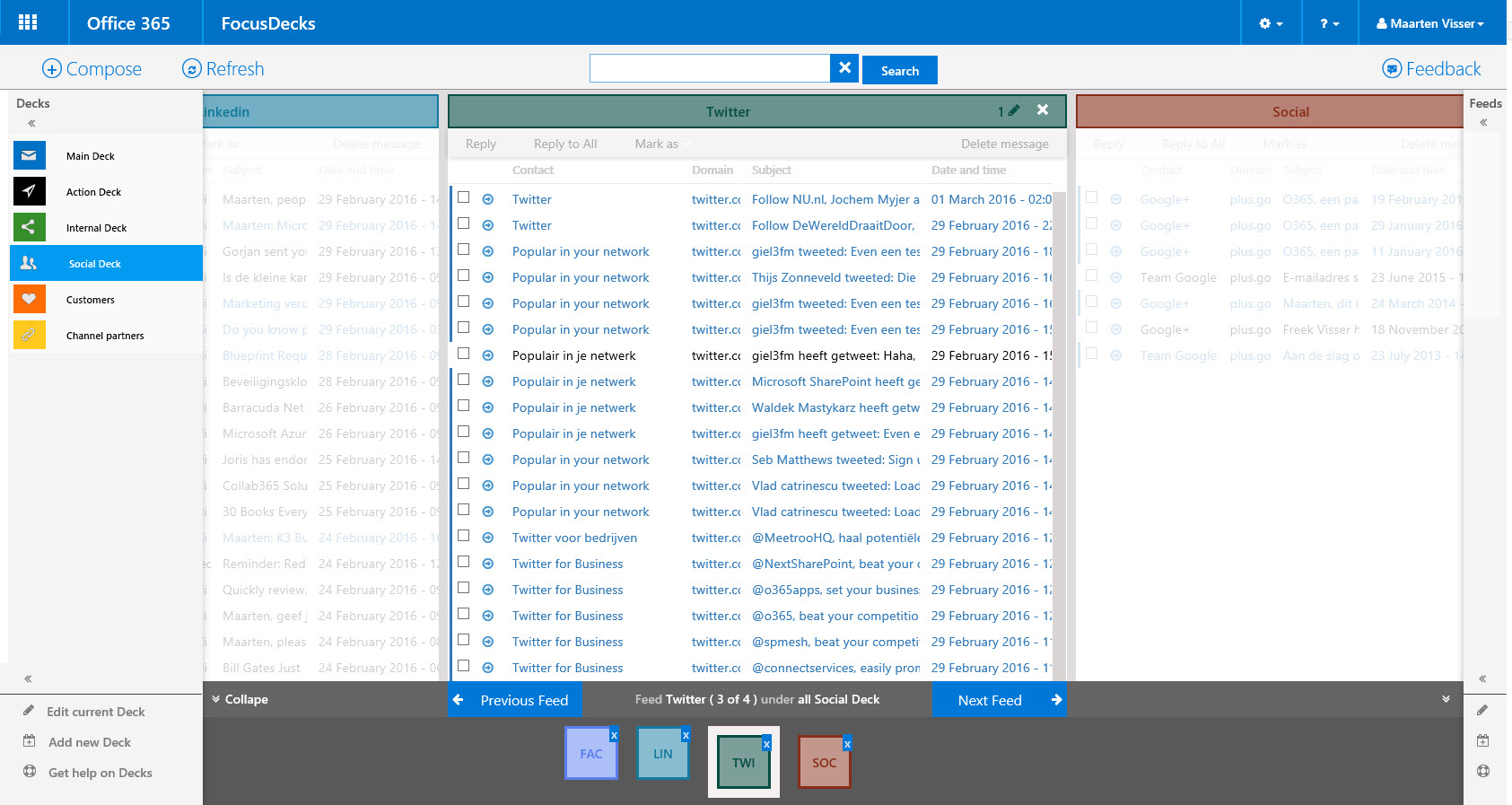Check the Waldek Mastykarz message checkbox
The height and width of the screenshot is (805, 1512).
[464, 406]
